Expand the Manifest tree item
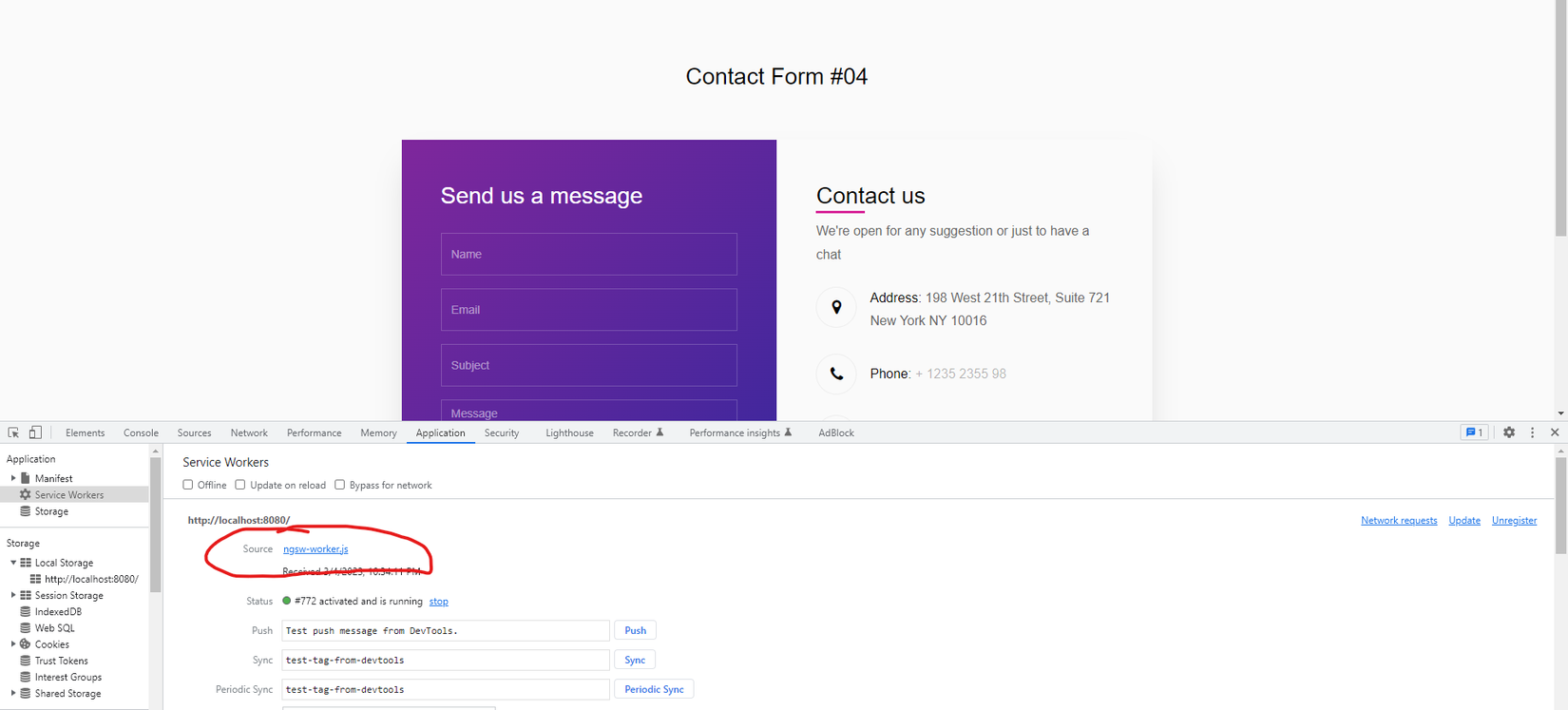 13,478
